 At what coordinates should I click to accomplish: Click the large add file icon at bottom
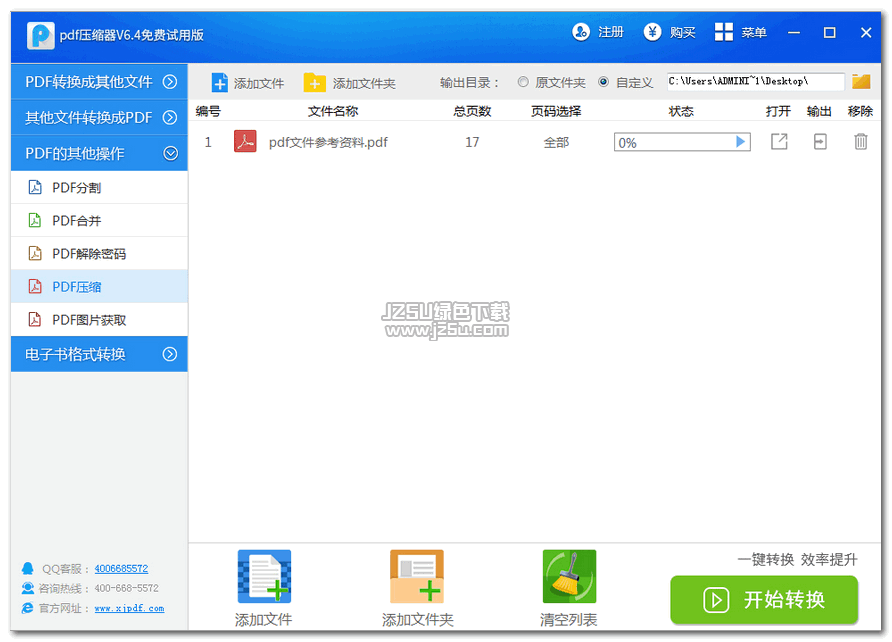265,576
